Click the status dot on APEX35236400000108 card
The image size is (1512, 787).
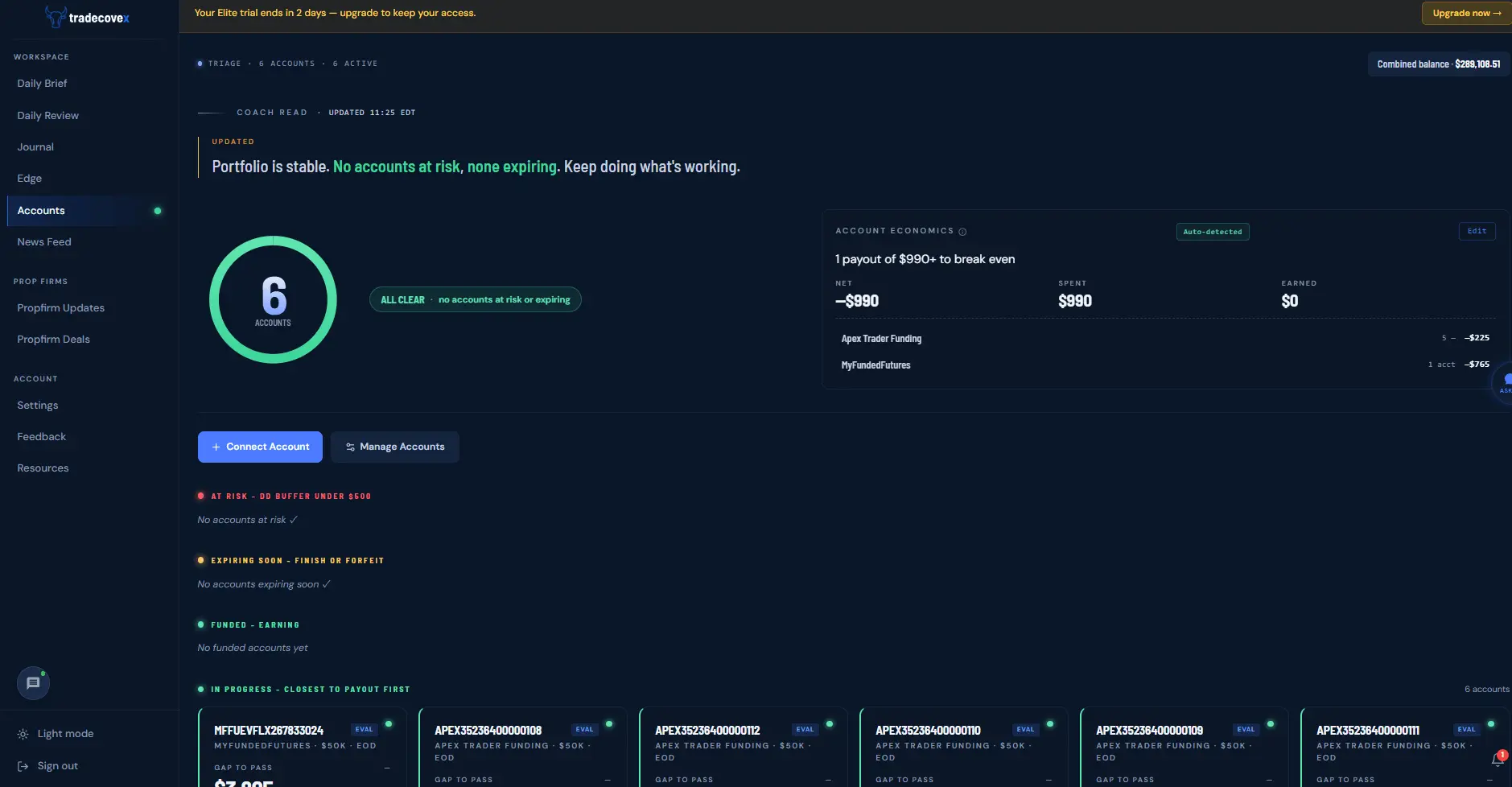(609, 724)
